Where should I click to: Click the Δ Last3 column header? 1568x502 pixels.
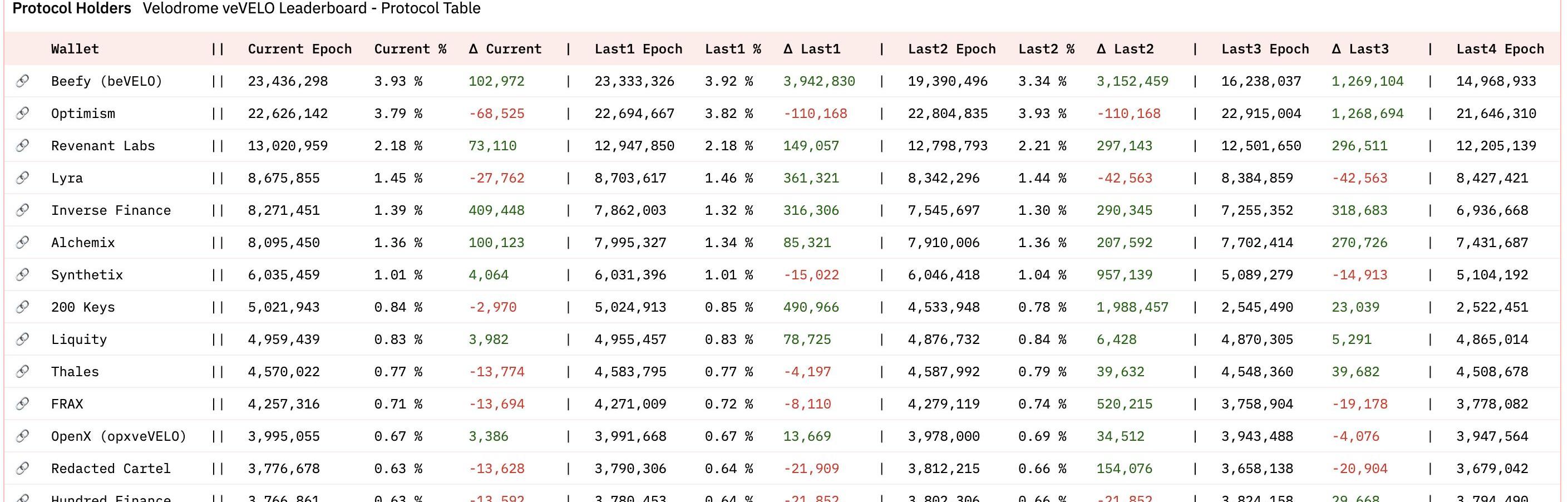1360,48
